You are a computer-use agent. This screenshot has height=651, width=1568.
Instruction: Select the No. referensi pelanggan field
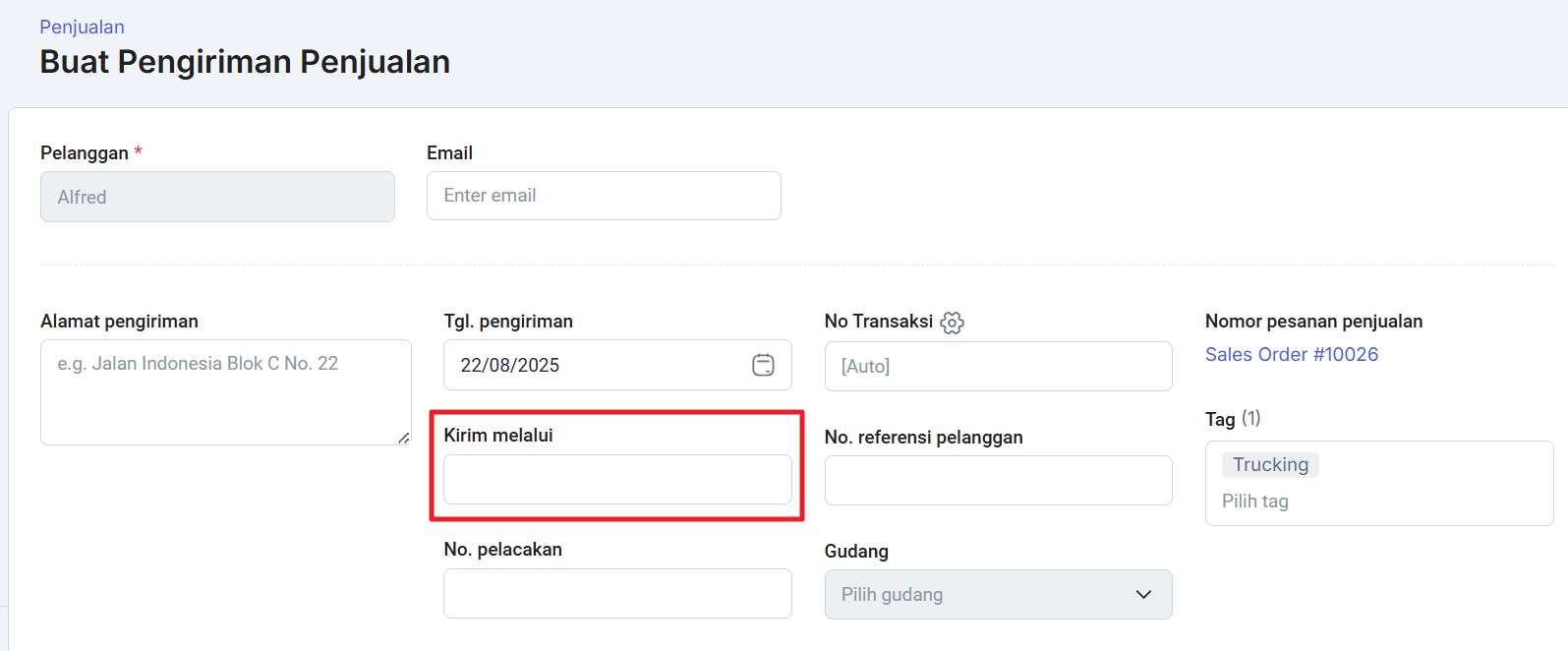998,480
